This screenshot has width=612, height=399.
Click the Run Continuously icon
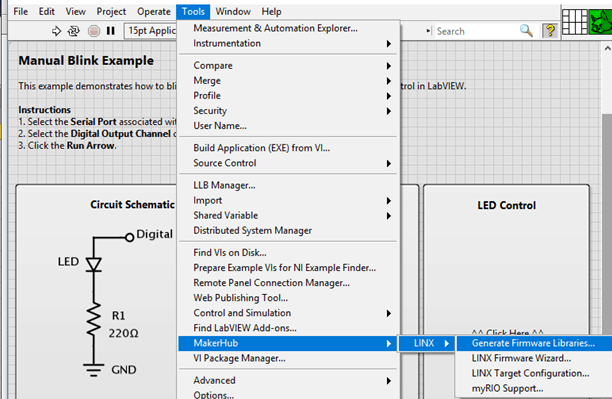pos(74,31)
